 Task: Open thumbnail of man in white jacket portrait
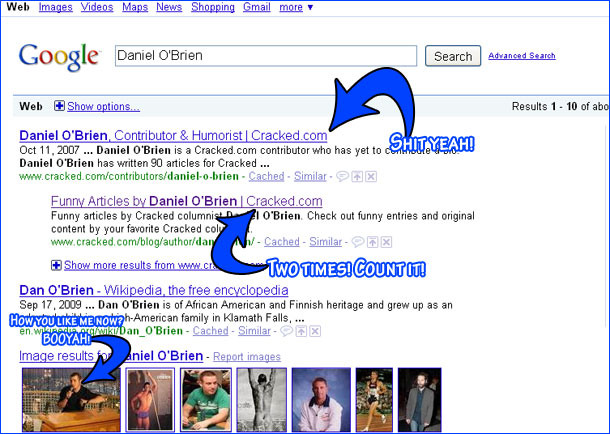(321, 400)
